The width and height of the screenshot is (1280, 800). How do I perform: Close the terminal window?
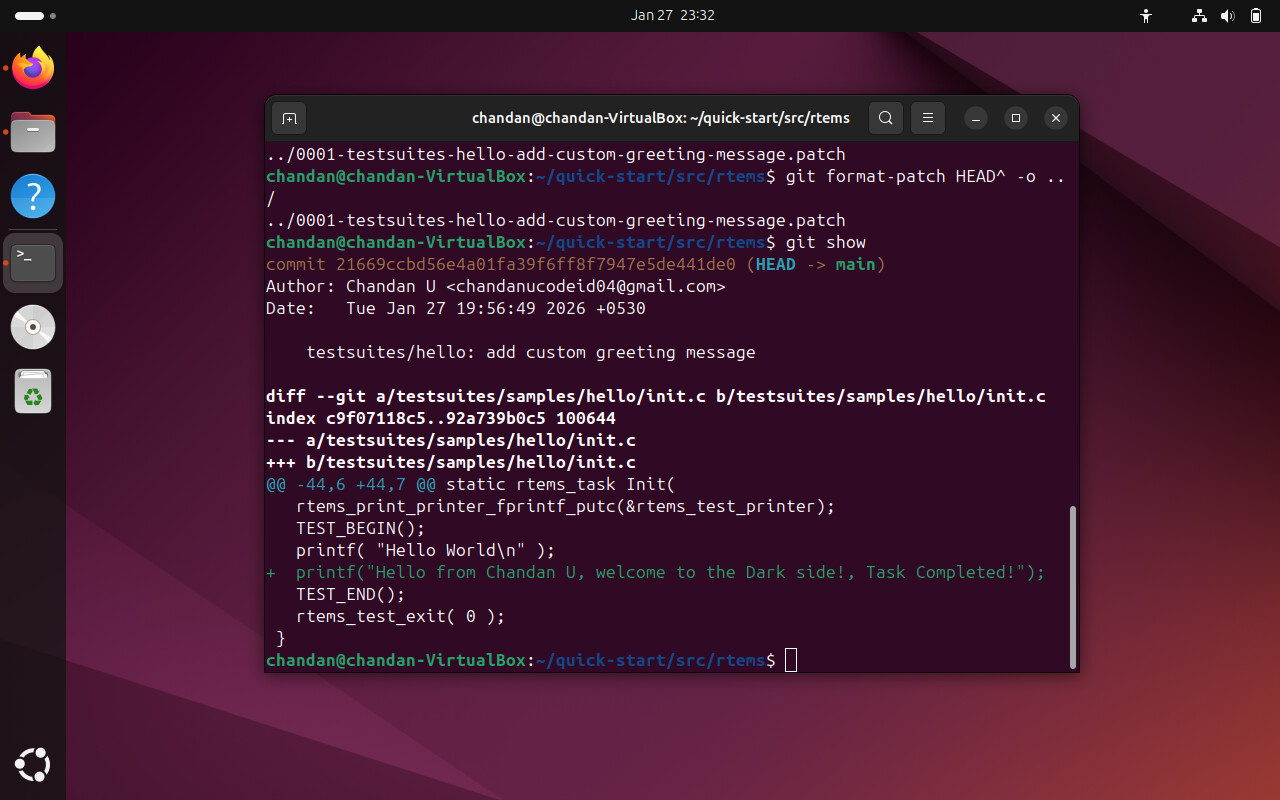tap(1055, 118)
